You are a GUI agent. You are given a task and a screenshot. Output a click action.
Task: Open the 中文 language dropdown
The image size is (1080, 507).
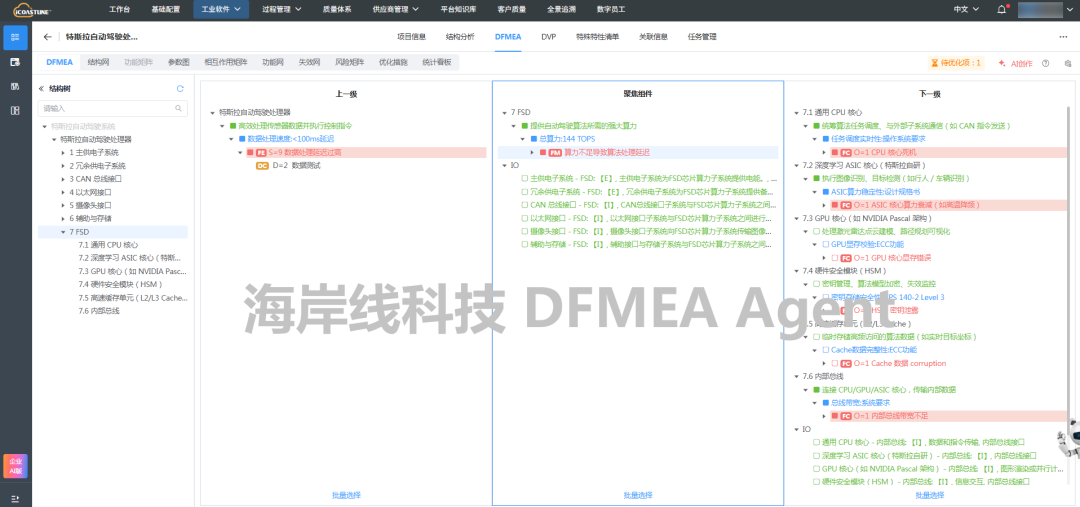(x=963, y=9)
